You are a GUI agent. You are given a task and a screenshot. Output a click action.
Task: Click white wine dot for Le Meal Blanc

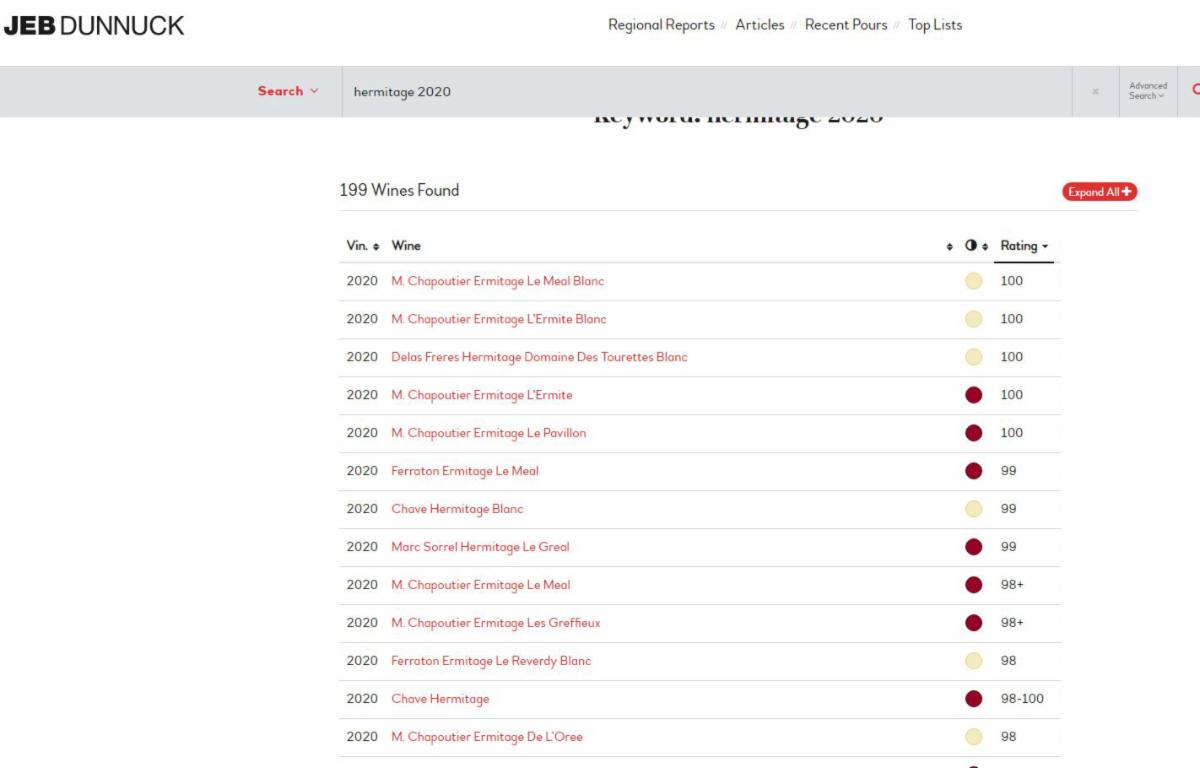(x=973, y=281)
